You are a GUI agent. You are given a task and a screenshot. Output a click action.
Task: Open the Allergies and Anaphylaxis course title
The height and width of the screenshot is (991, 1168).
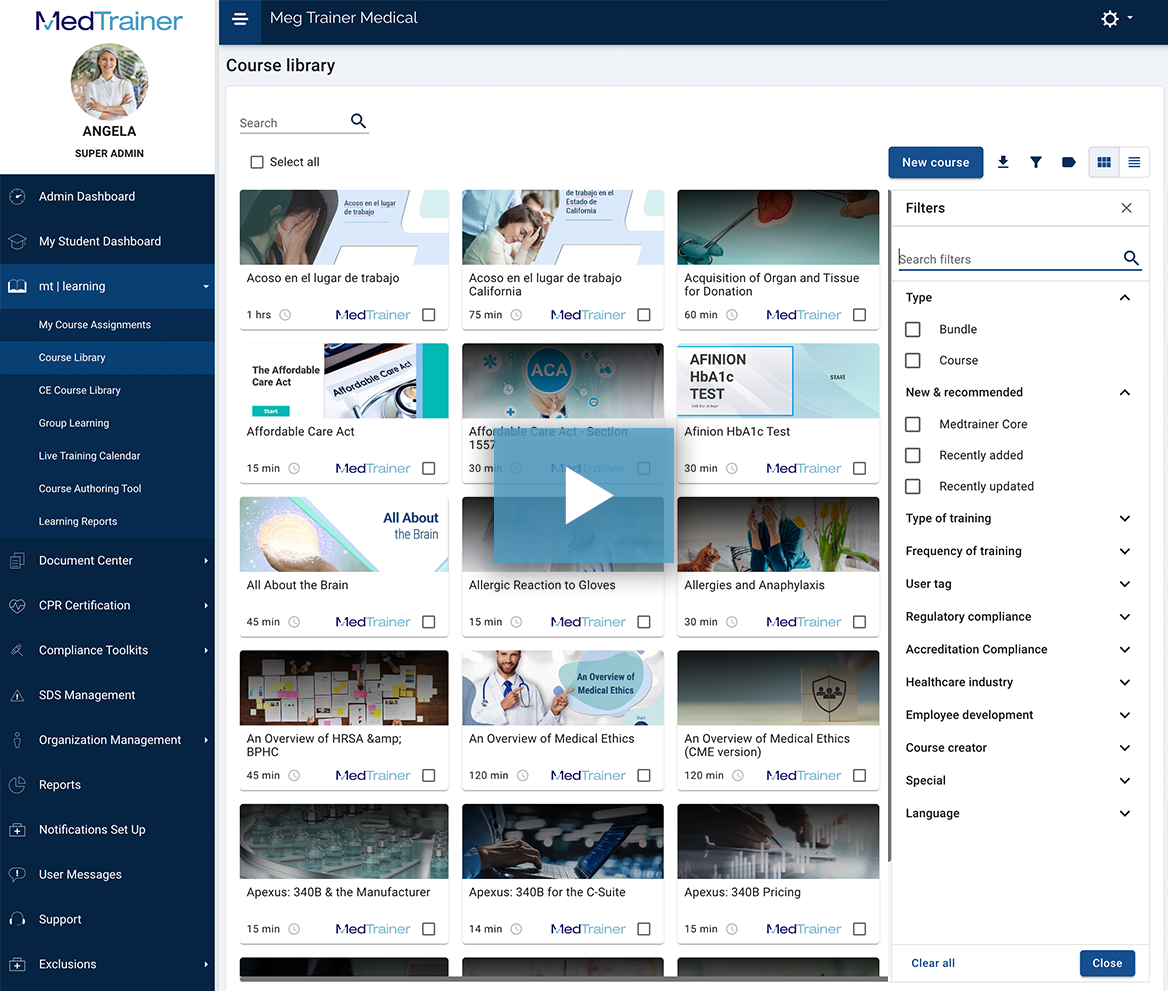click(x=754, y=585)
